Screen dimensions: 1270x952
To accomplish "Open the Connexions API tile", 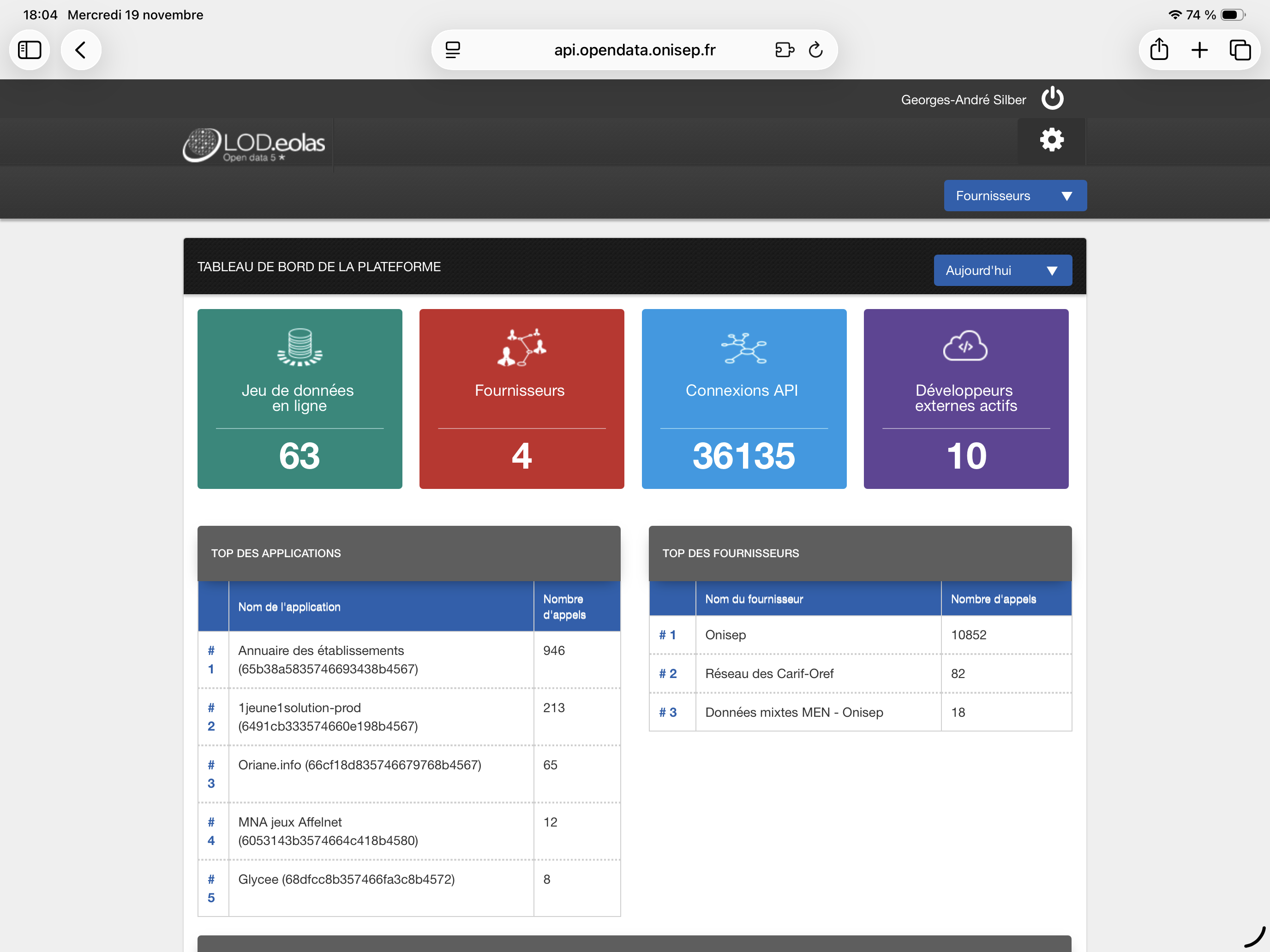I will coord(743,399).
